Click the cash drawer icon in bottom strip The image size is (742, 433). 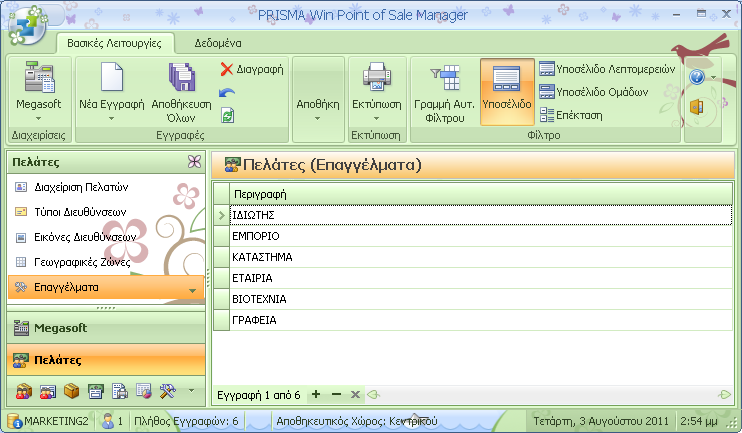(96, 391)
